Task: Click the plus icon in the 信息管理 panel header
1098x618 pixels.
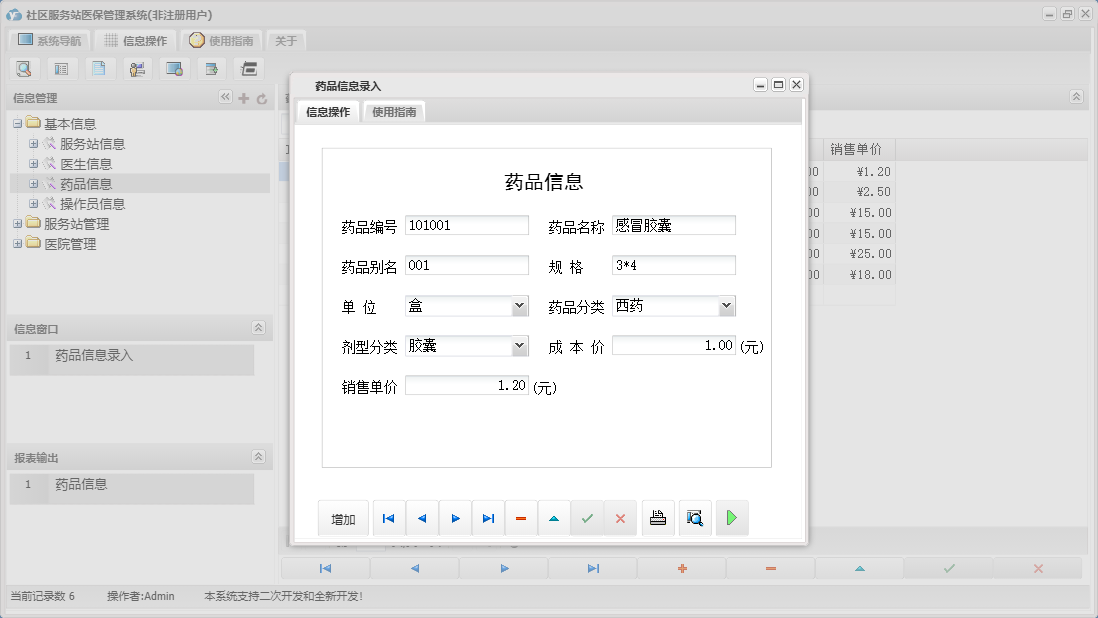Action: (x=245, y=98)
